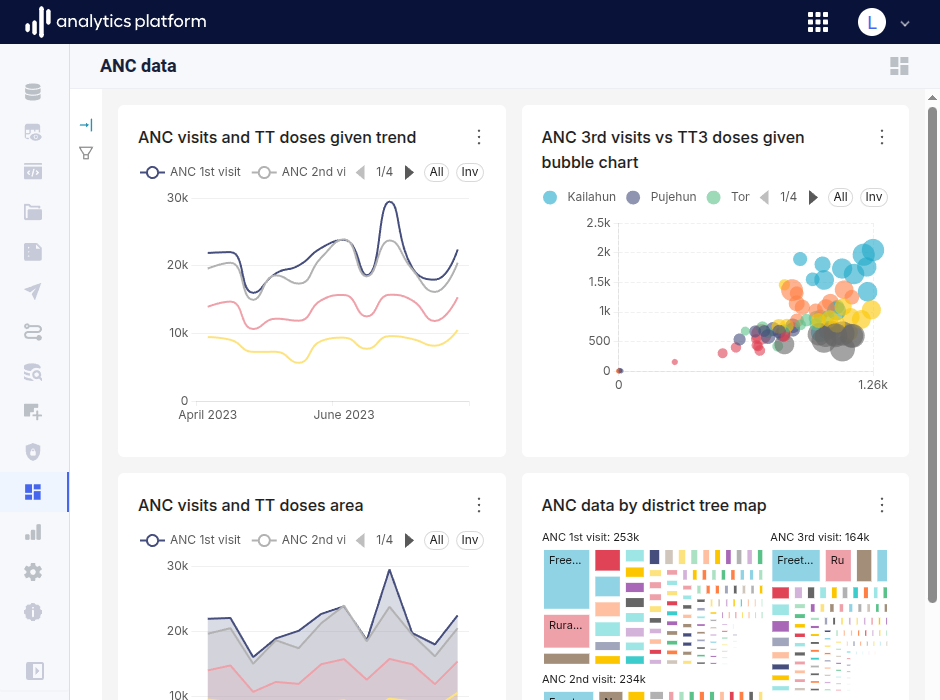Open the security shield sidebar icon
The height and width of the screenshot is (700, 940).
(x=33, y=452)
